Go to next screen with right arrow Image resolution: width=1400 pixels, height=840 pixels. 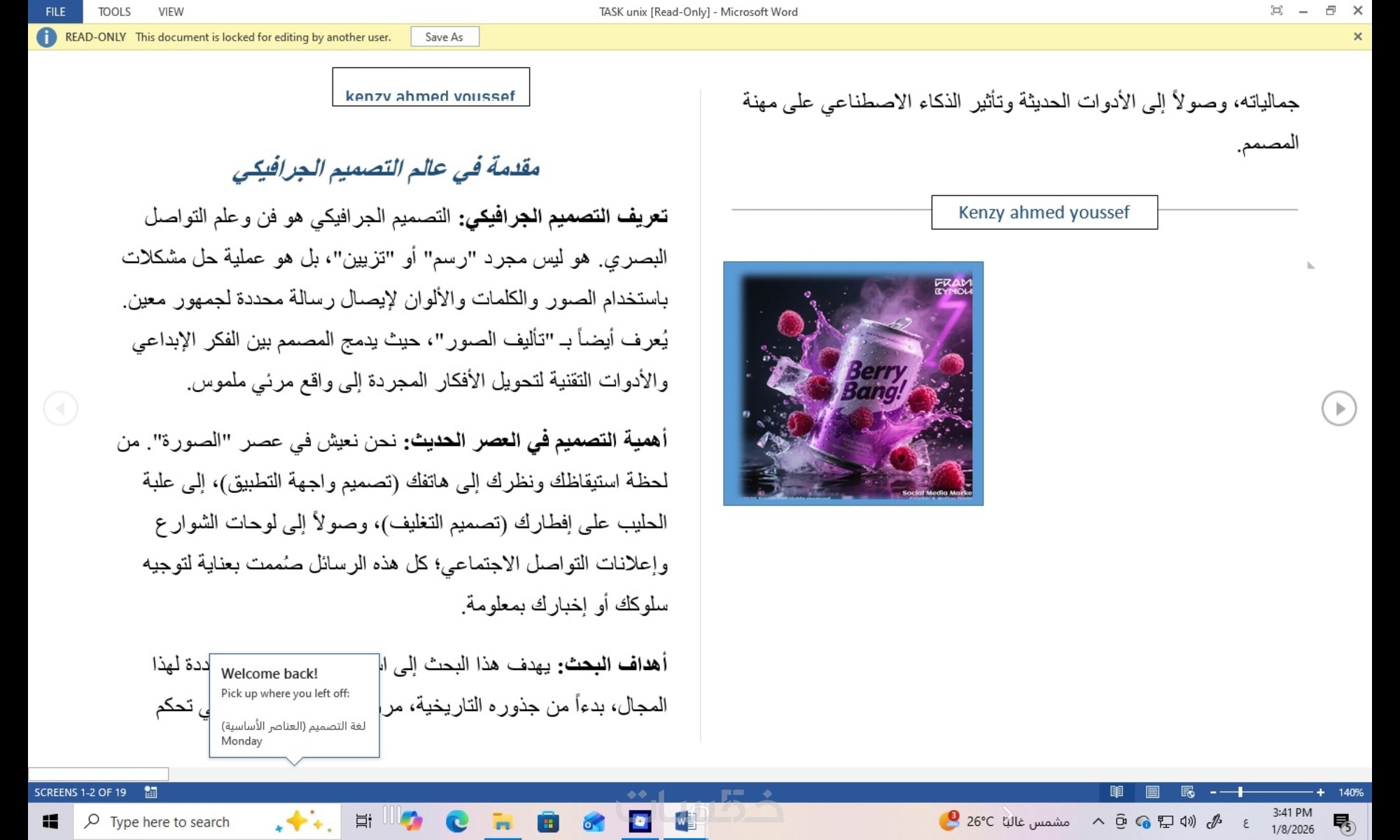[1338, 408]
